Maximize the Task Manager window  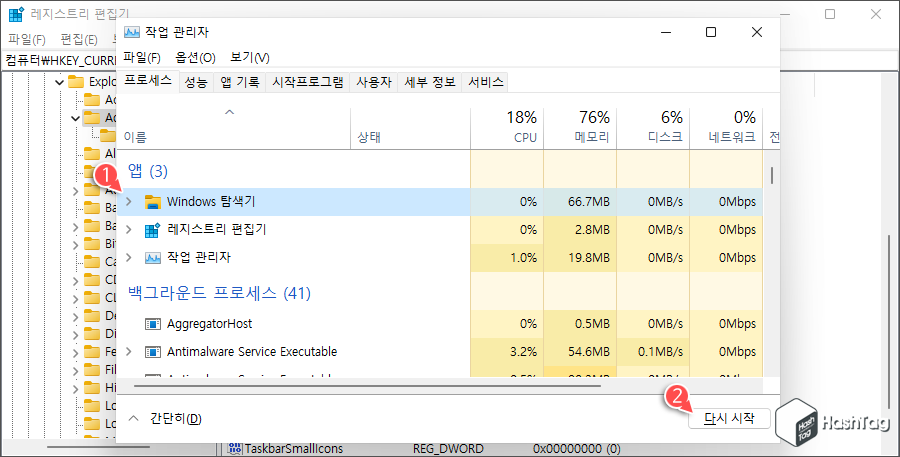pyautogui.click(x=711, y=32)
